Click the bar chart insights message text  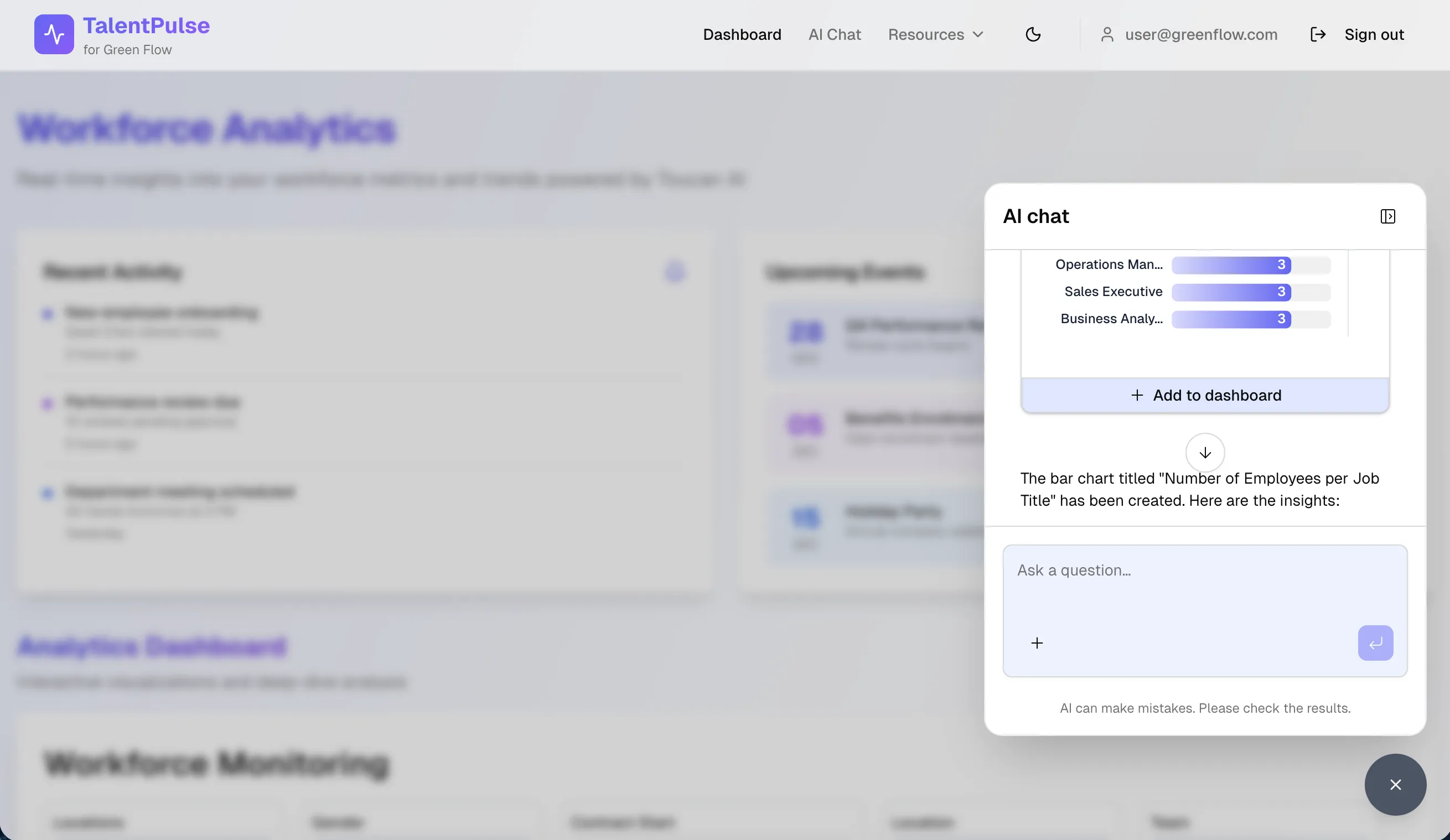click(1199, 490)
